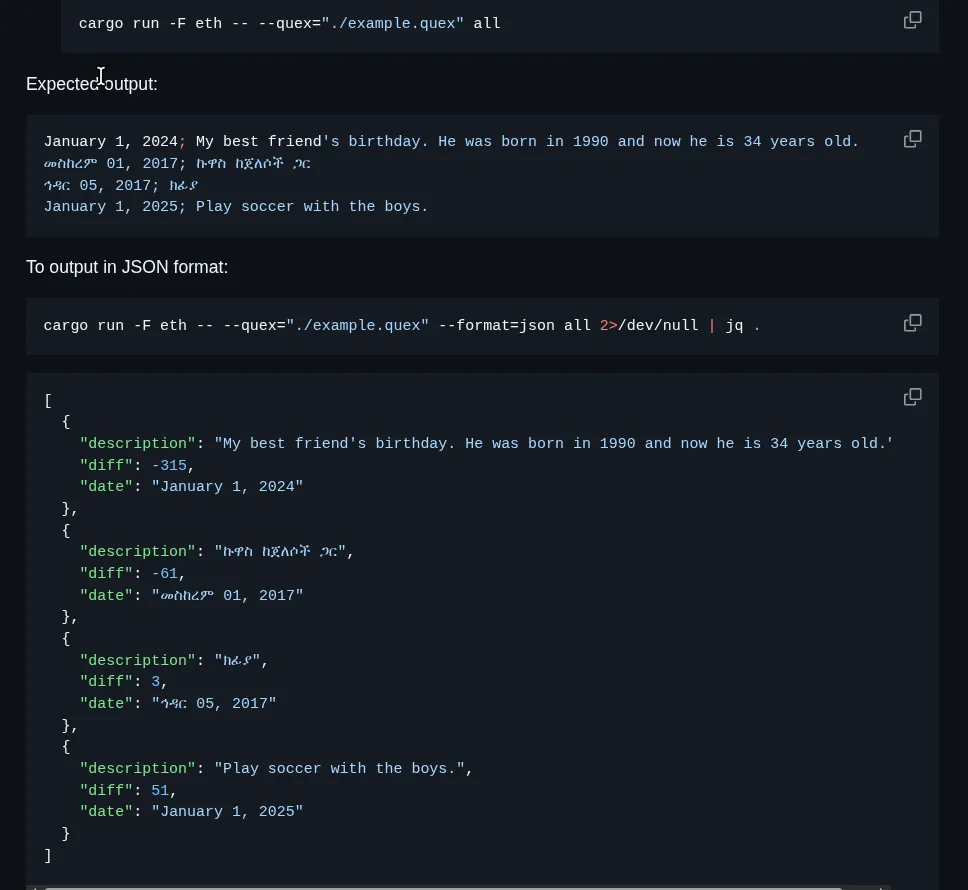Click the 'To output in JSON format:' text

[x=127, y=267]
